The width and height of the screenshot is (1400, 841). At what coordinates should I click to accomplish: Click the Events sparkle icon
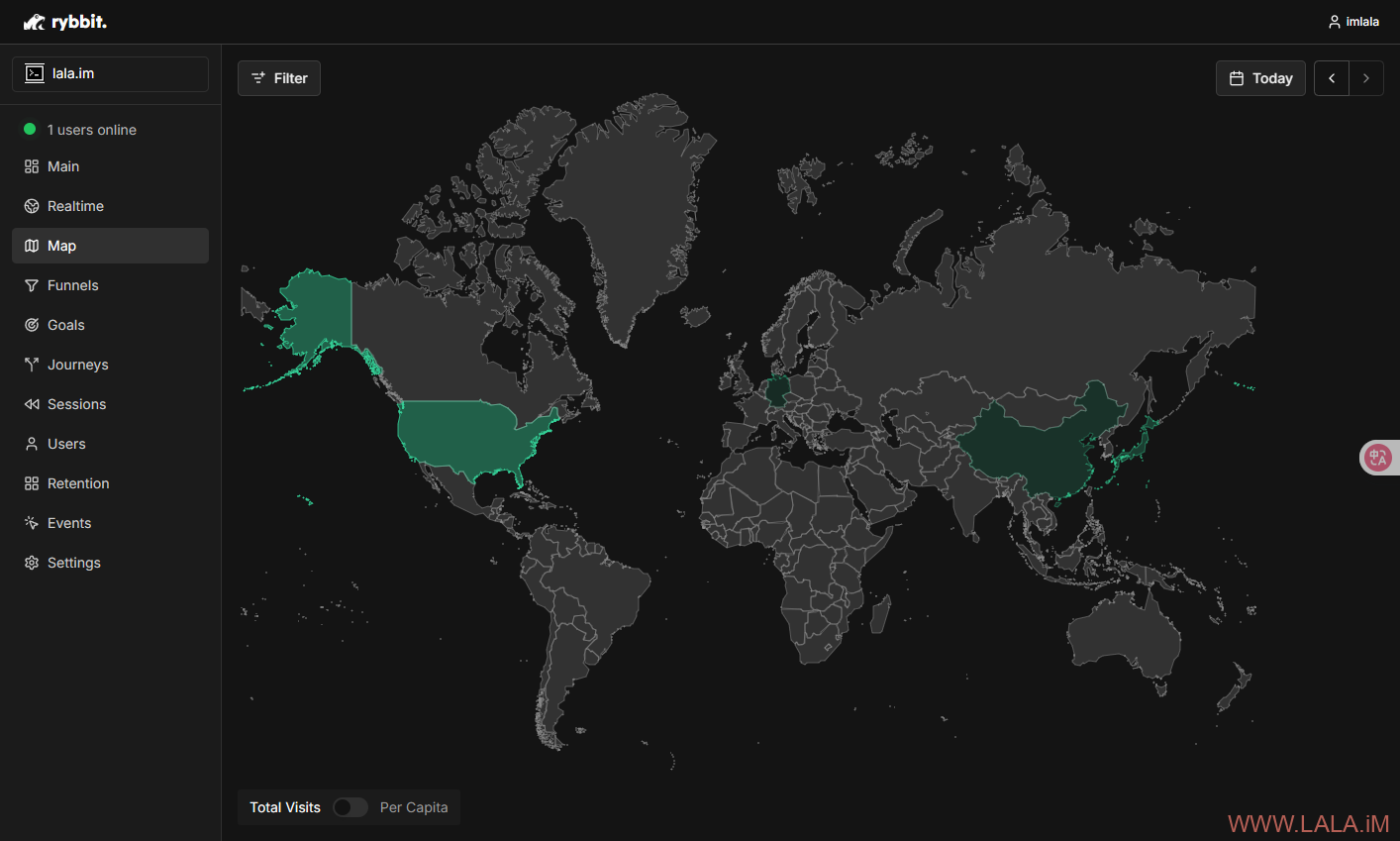point(32,523)
